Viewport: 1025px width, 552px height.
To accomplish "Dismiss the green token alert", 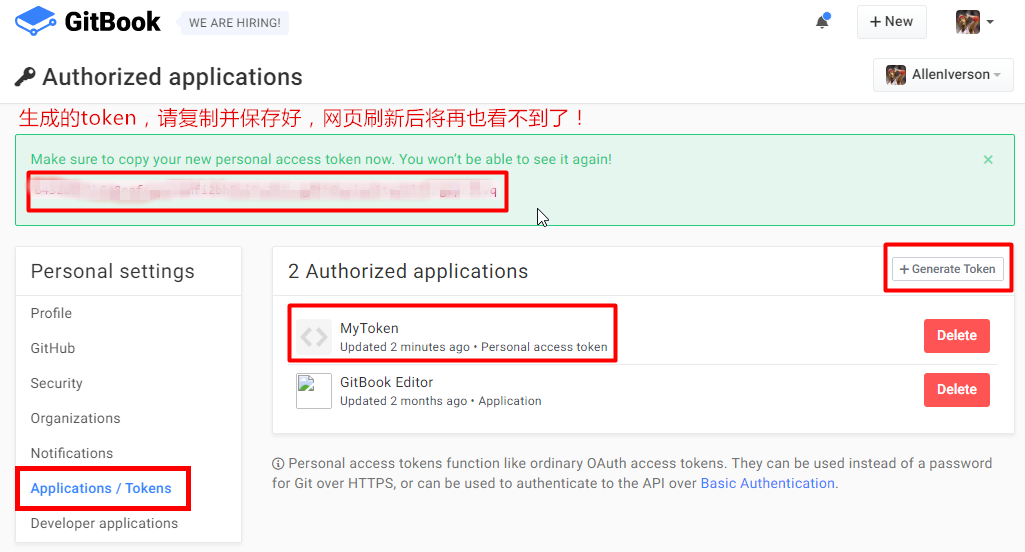I will (x=988, y=160).
